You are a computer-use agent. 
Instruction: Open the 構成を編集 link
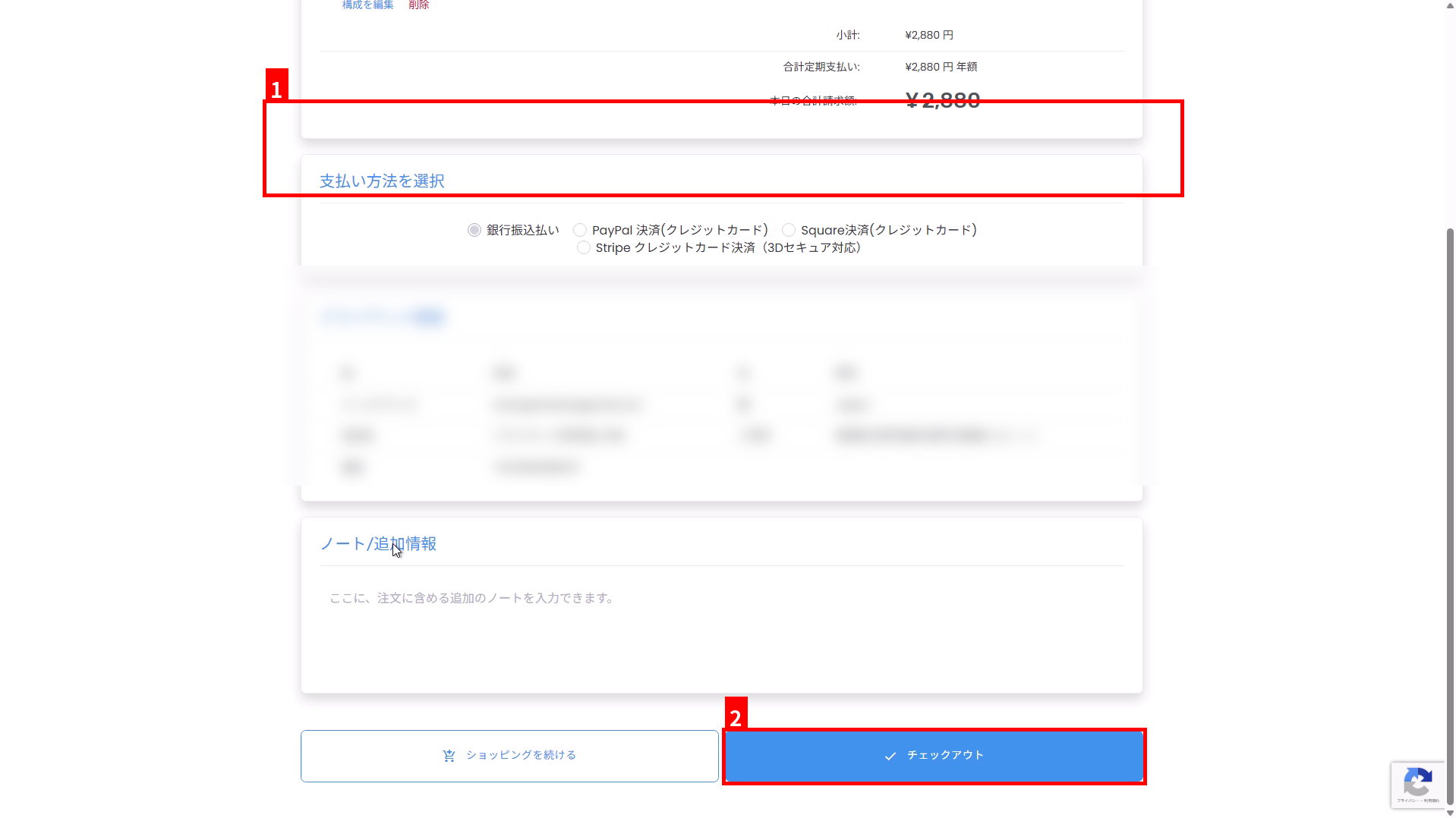pos(367,5)
